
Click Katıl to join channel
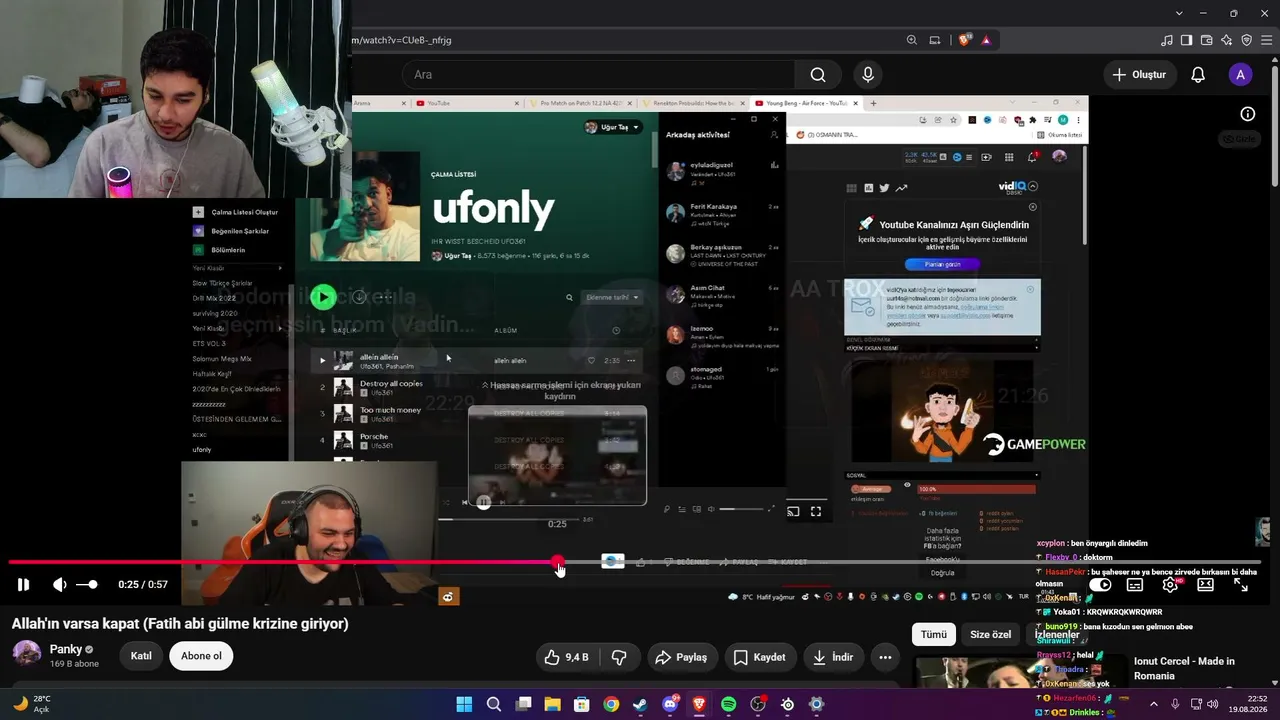(141, 656)
